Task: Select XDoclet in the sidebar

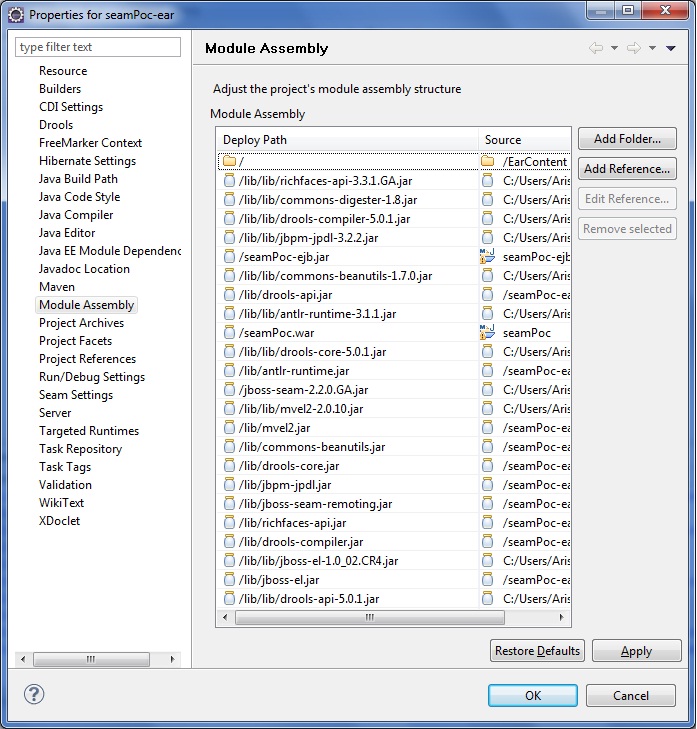Action: [x=59, y=521]
